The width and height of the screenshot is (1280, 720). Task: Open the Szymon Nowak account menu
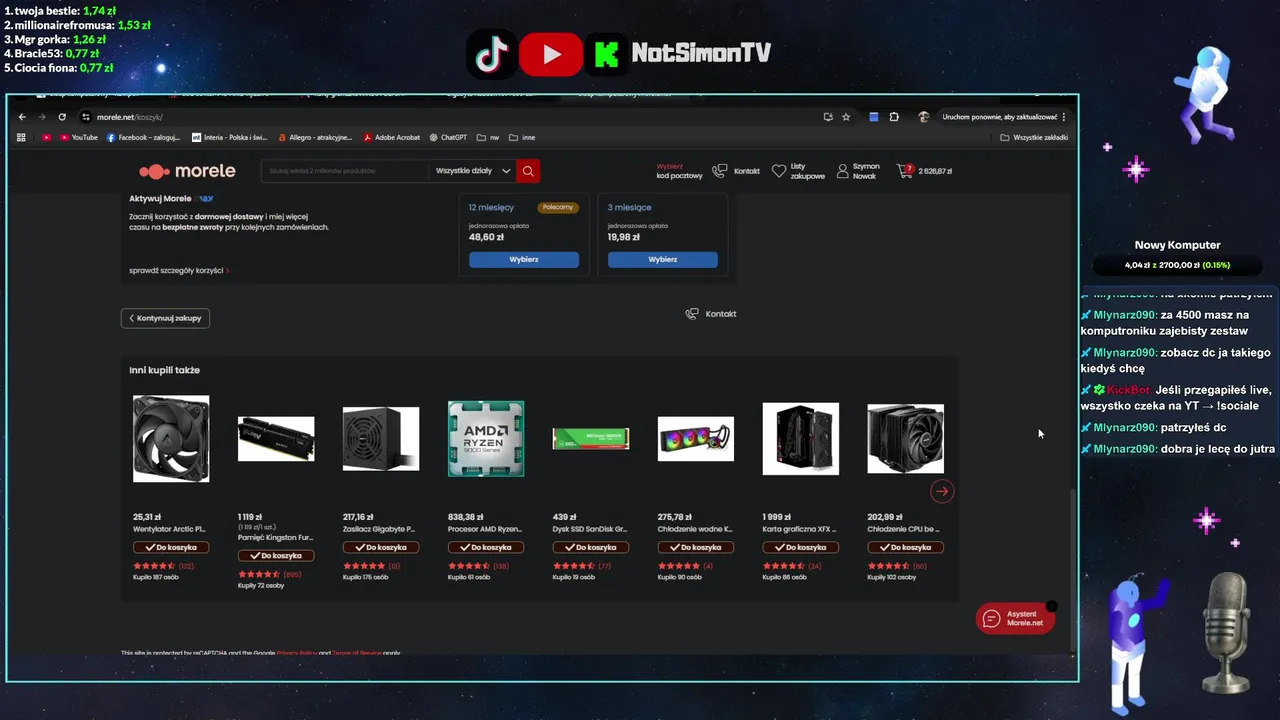(x=858, y=171)
